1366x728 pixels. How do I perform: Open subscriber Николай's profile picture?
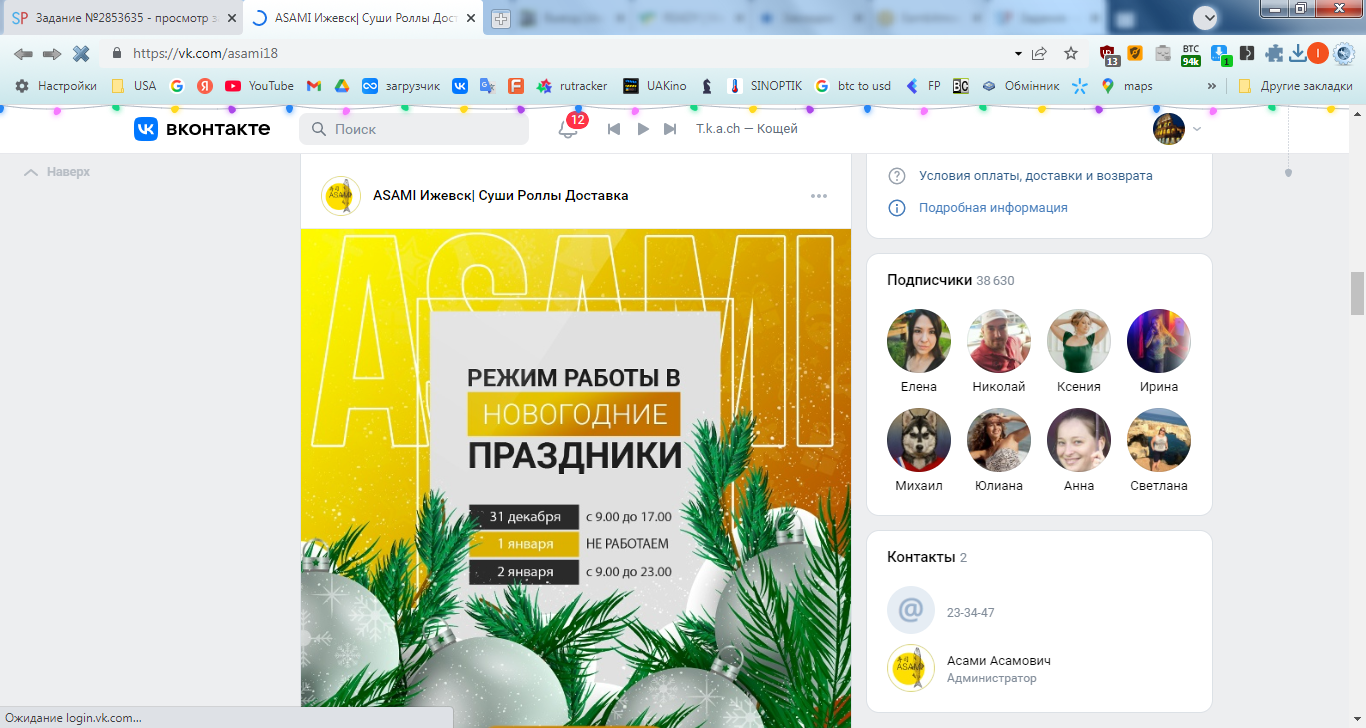999,341
